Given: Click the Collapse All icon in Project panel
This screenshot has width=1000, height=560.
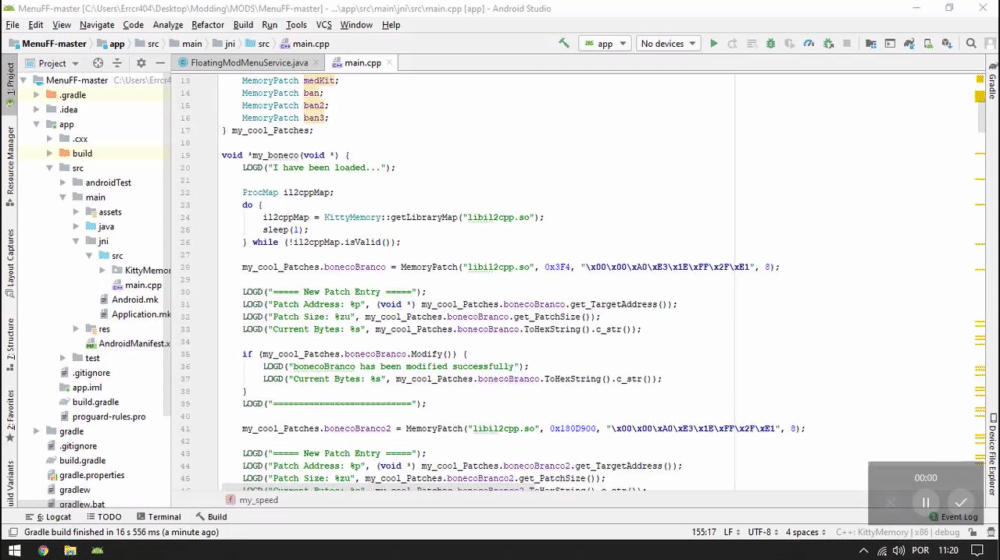Looking at the screenshot, I should 117,63.
